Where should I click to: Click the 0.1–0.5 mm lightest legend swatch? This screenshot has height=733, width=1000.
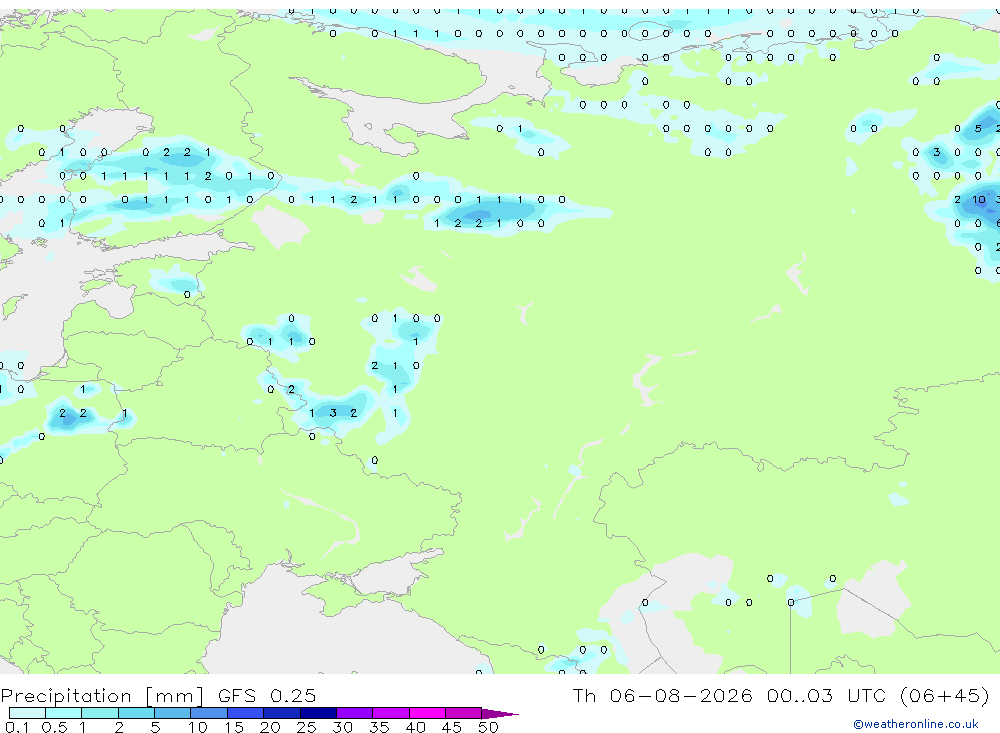coord(27,713)
